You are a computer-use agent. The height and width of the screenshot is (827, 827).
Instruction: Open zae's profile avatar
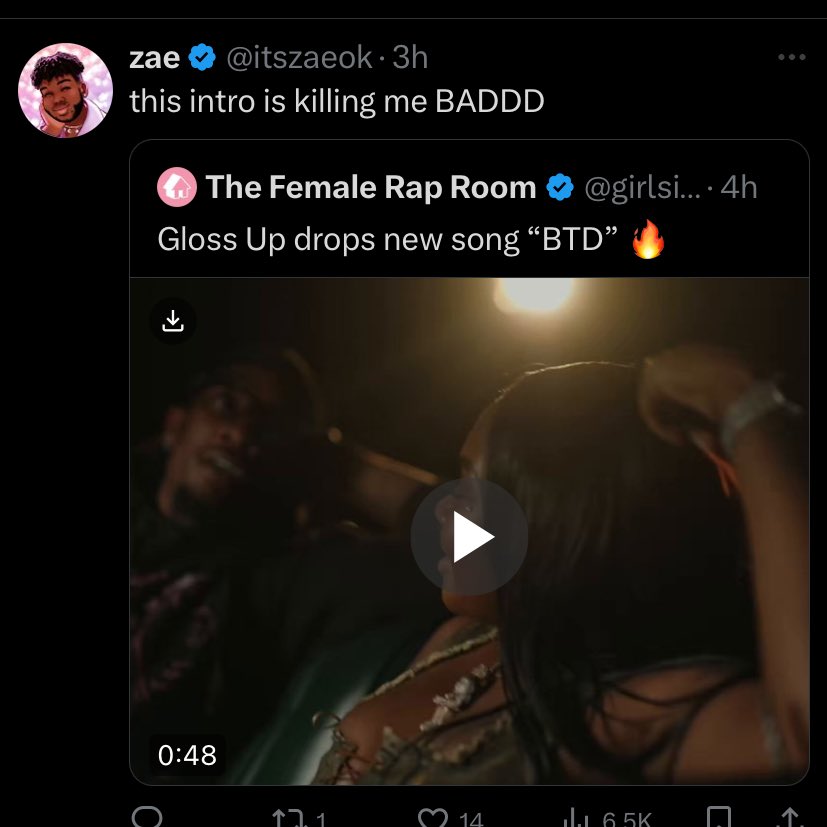65,90
